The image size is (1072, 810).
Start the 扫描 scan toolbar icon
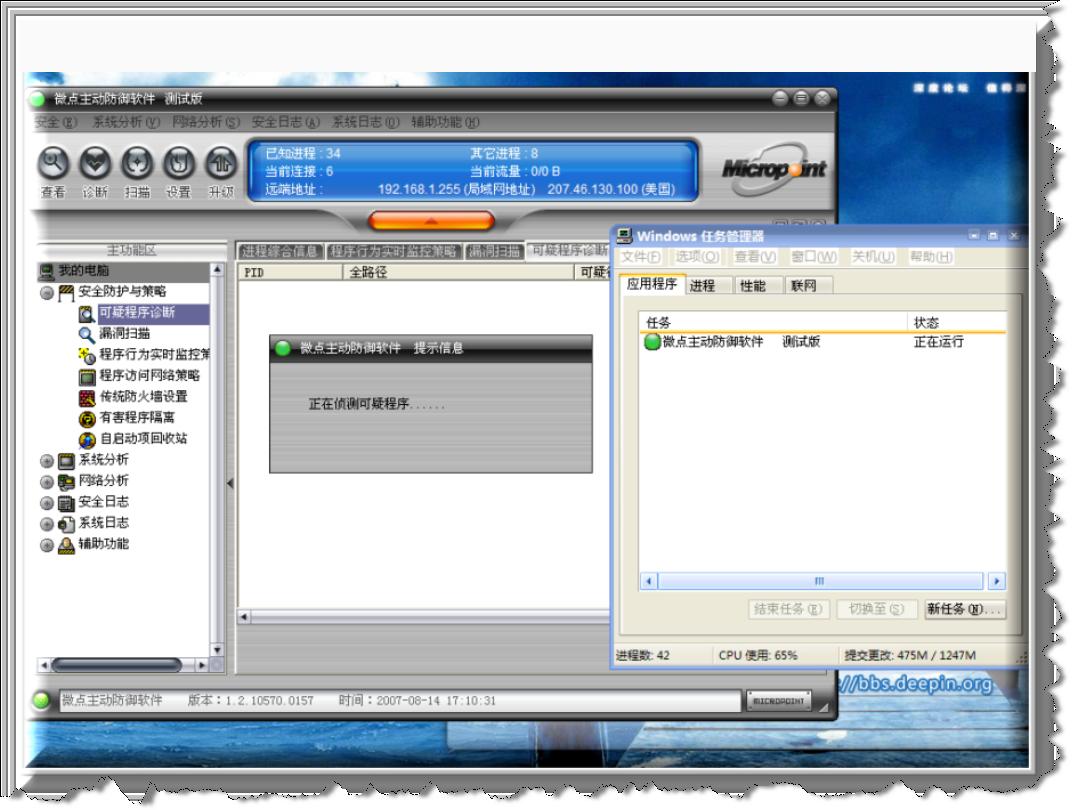coord(137,163)
